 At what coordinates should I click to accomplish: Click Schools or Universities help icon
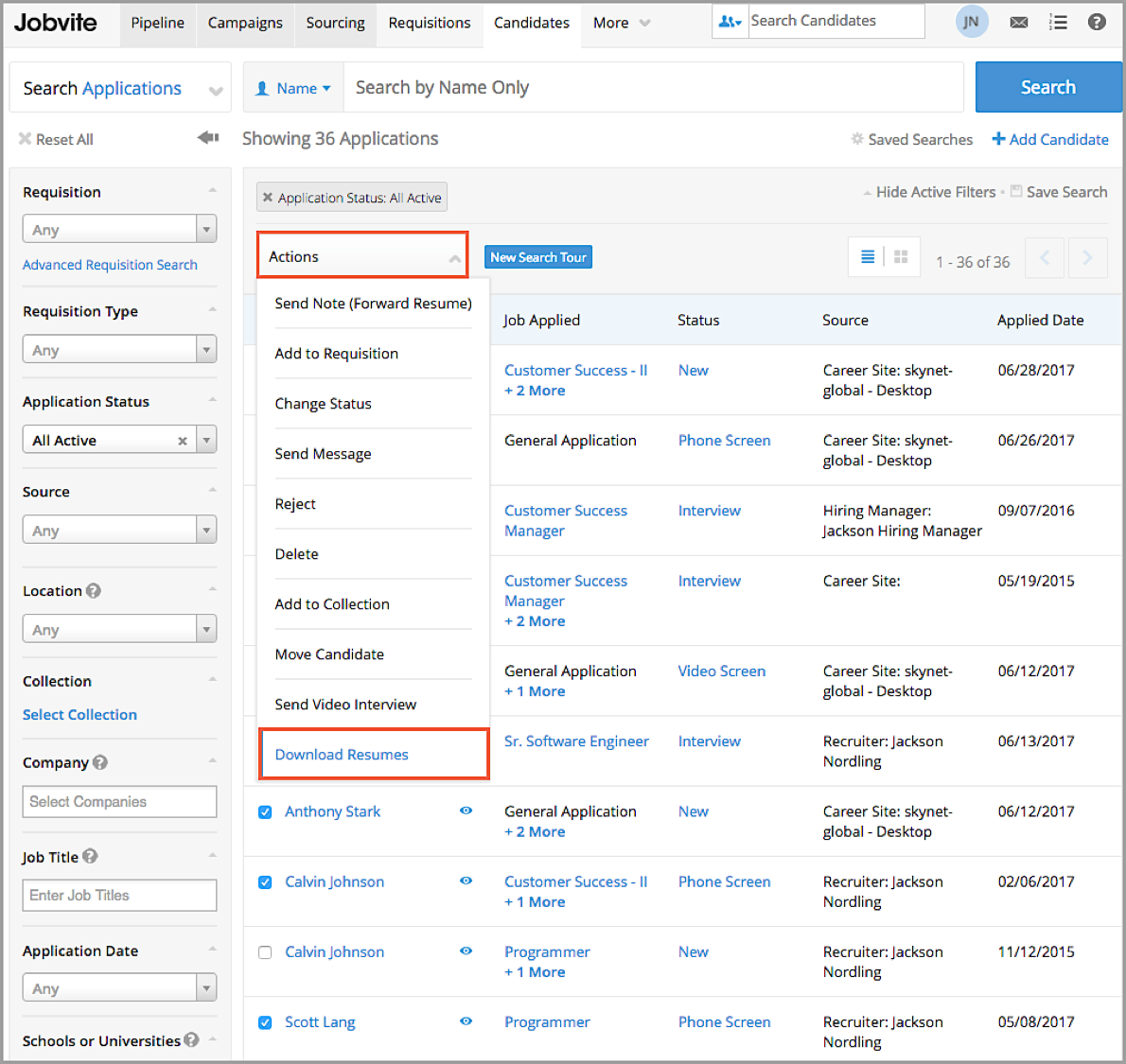coord(191,1039)
